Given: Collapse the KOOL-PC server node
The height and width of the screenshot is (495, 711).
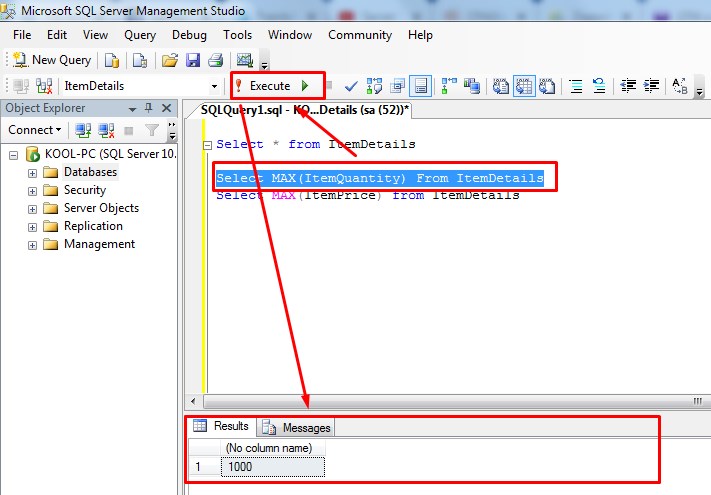Looking at the screenshot, I should tap(14, 155).
